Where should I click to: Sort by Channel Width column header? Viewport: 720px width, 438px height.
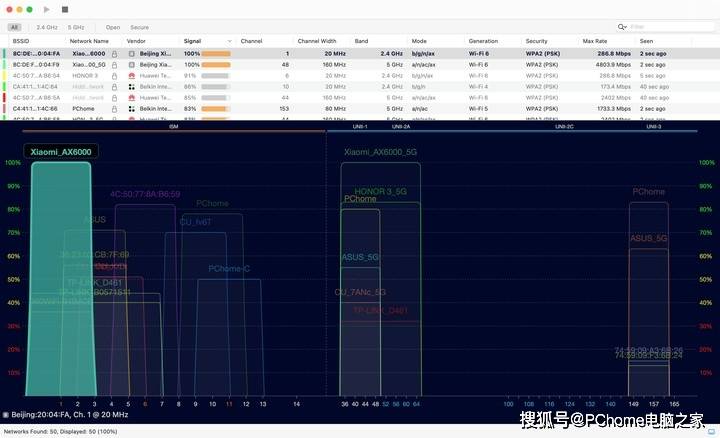317,41
